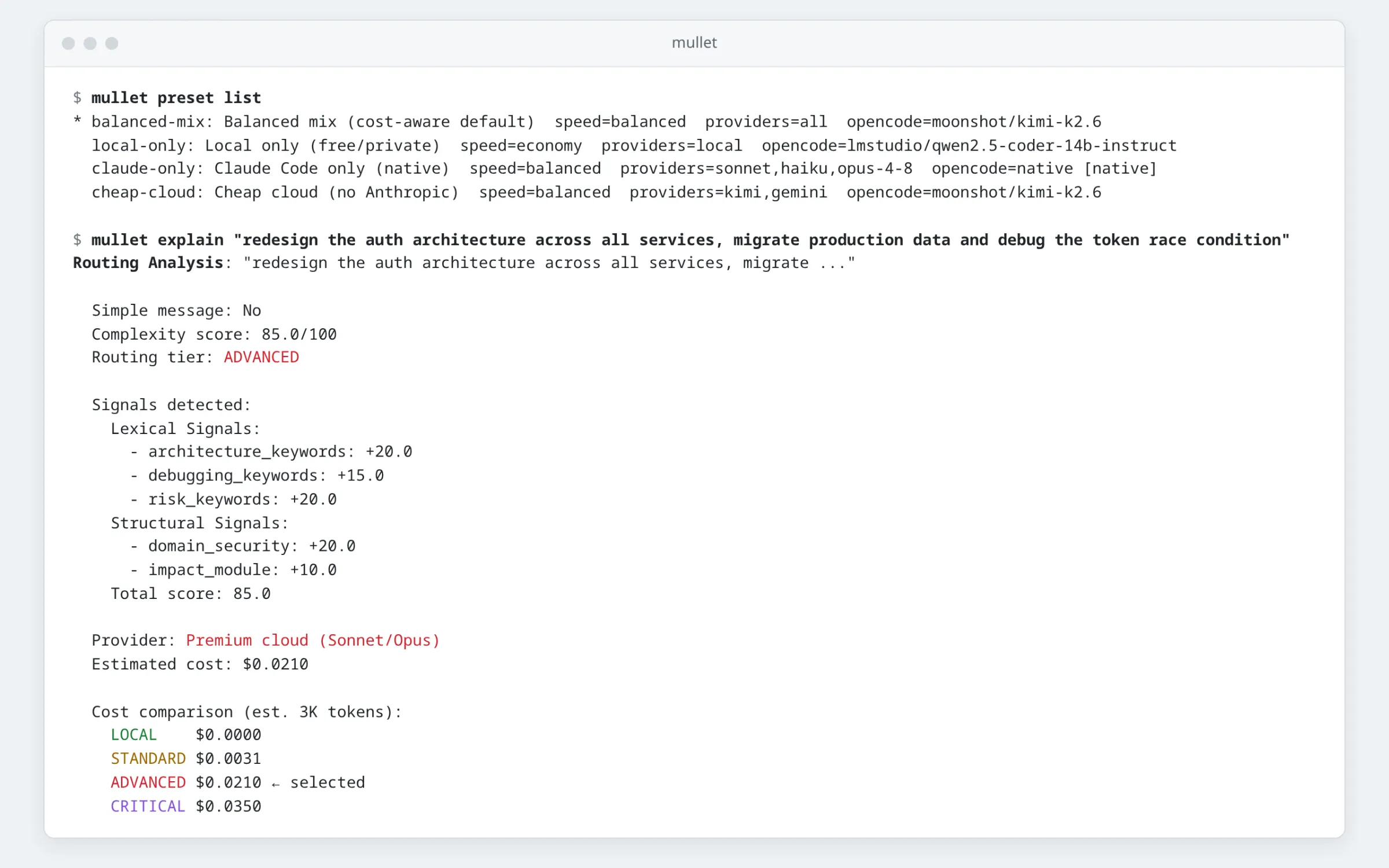Click the '$0.0031' cost value

[229, 758]
